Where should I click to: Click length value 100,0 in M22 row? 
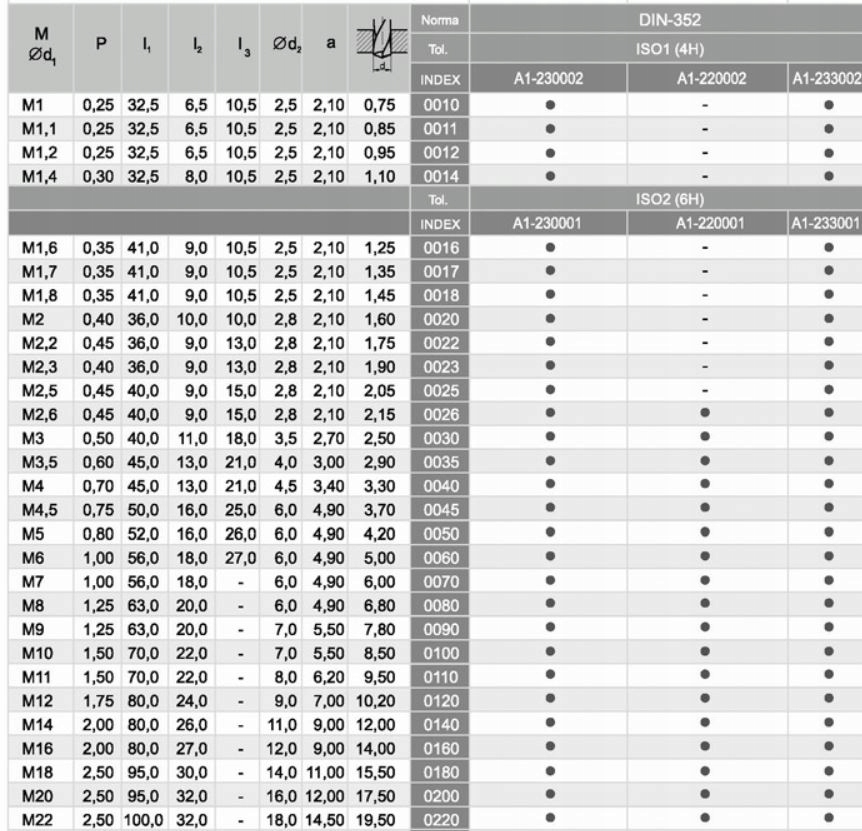tap(143, 820)
